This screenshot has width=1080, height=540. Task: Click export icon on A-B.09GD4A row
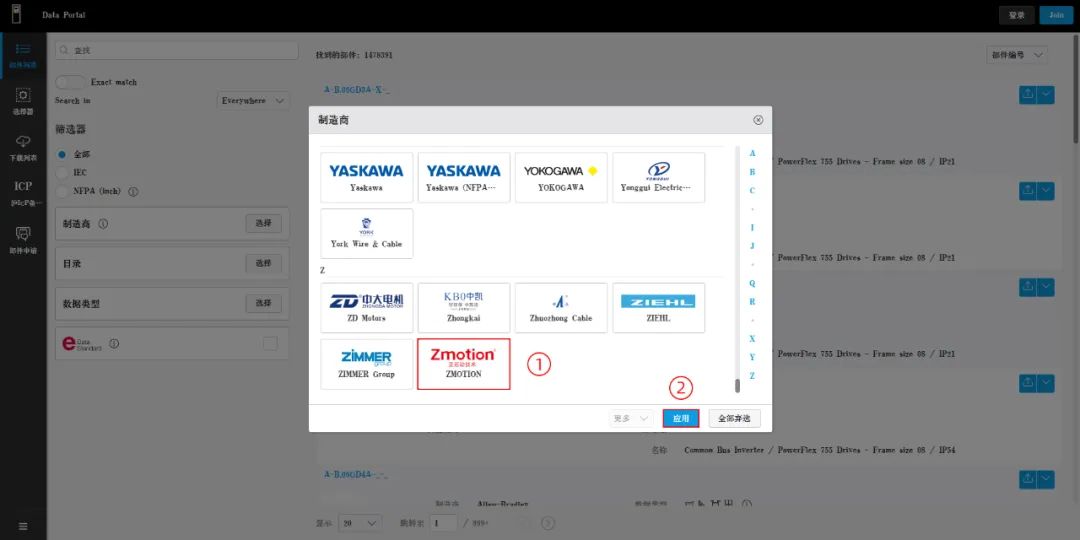coord(1028,479)
